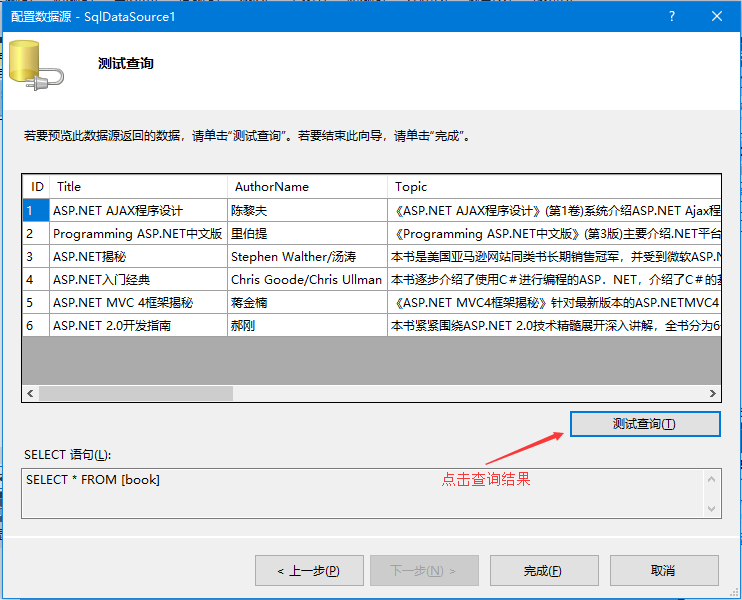Viewport: 742px width, 600px height.
Task: Click scroll down arrow in SELECT box
Action: click(711, 508)
